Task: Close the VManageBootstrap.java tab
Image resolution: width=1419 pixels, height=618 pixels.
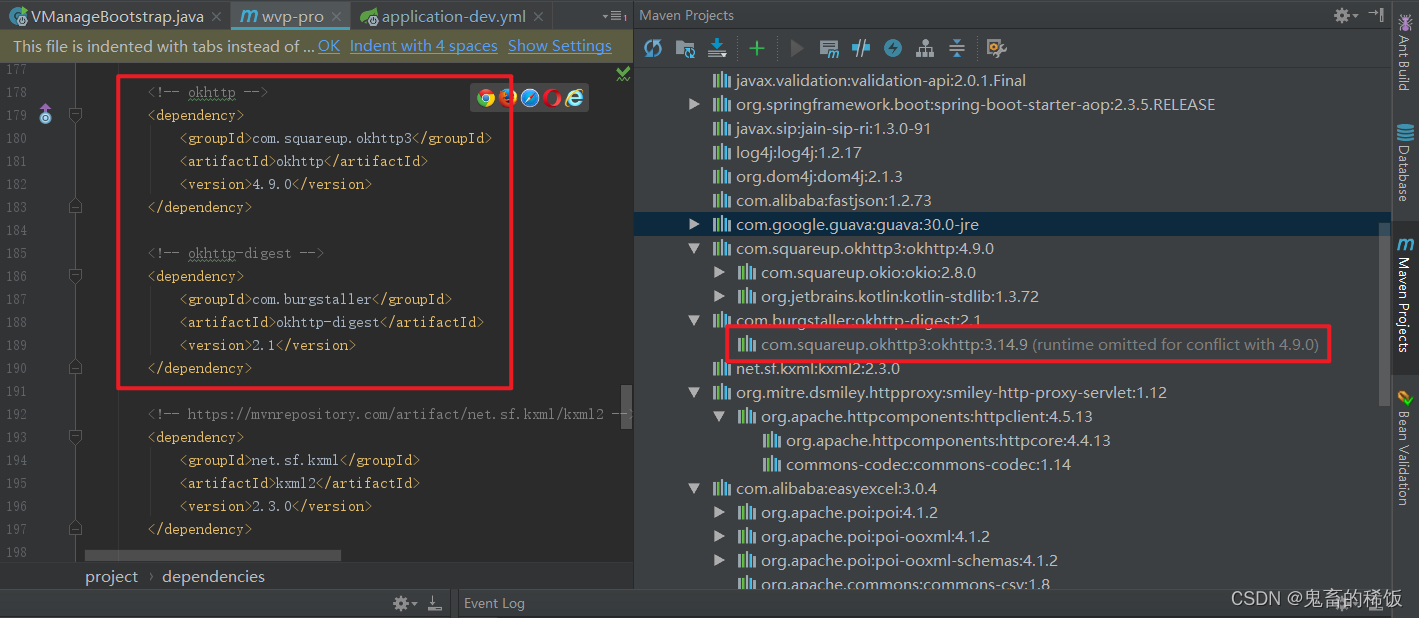Action: (217, 17)
